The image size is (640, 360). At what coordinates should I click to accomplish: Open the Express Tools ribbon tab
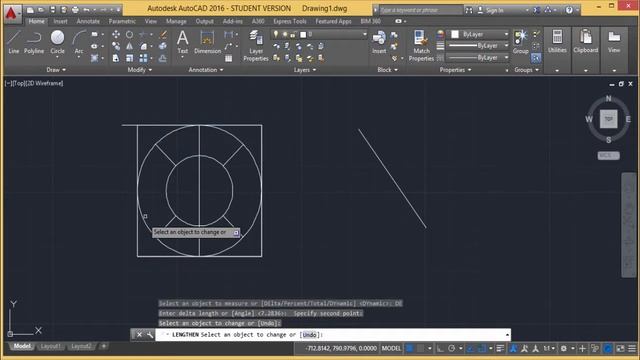290,21
